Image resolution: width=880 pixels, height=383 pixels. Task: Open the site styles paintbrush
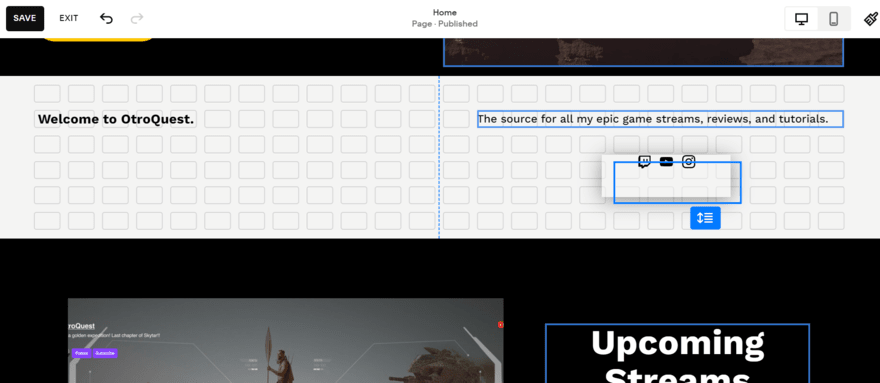tap(870, 19)
